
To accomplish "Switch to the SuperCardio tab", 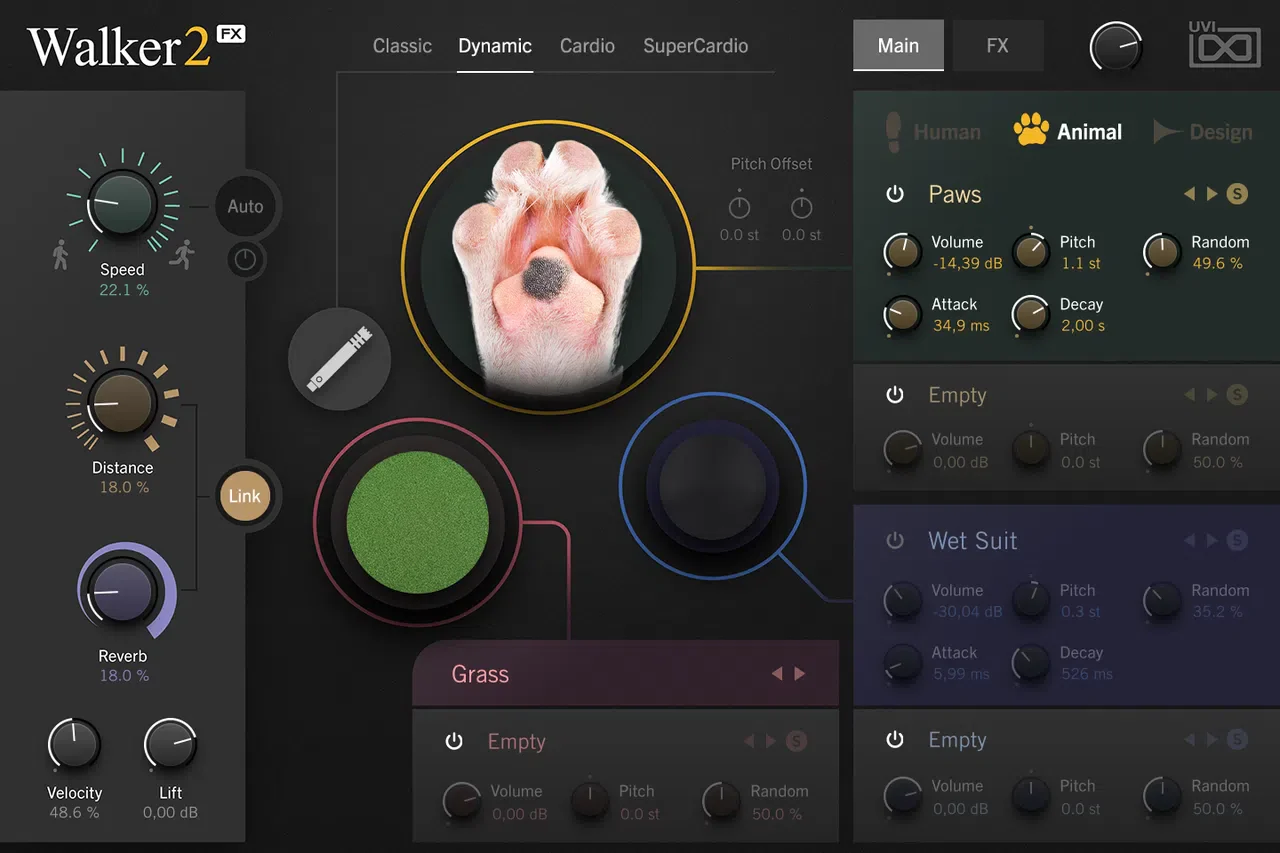I will pyautogui.click(x=695, y=46).
